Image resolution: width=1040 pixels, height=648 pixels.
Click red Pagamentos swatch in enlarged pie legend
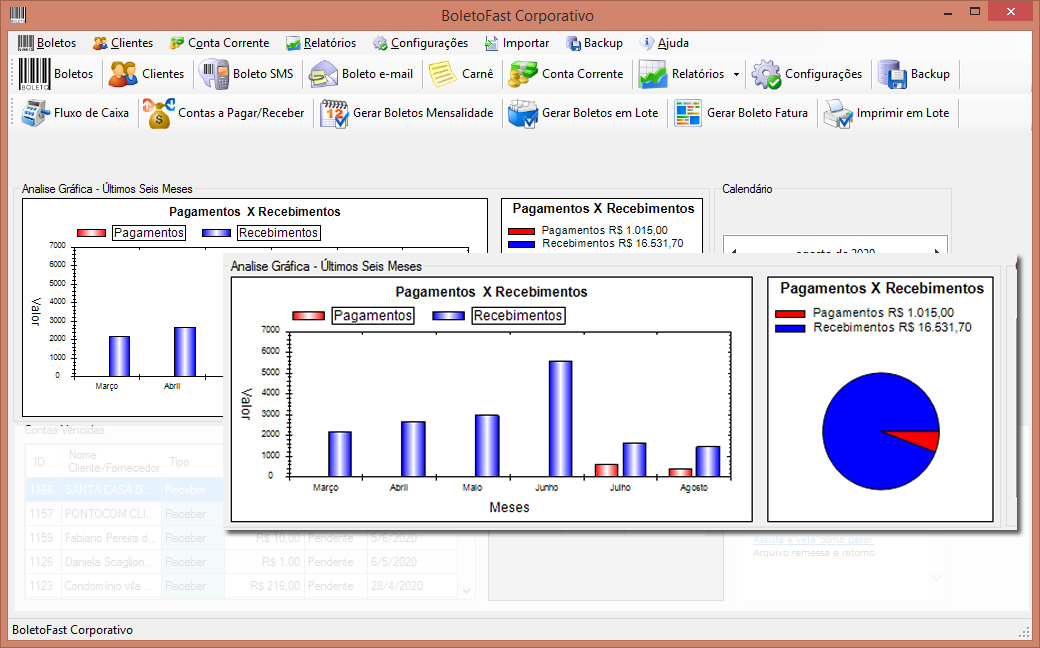click(790, 314)
